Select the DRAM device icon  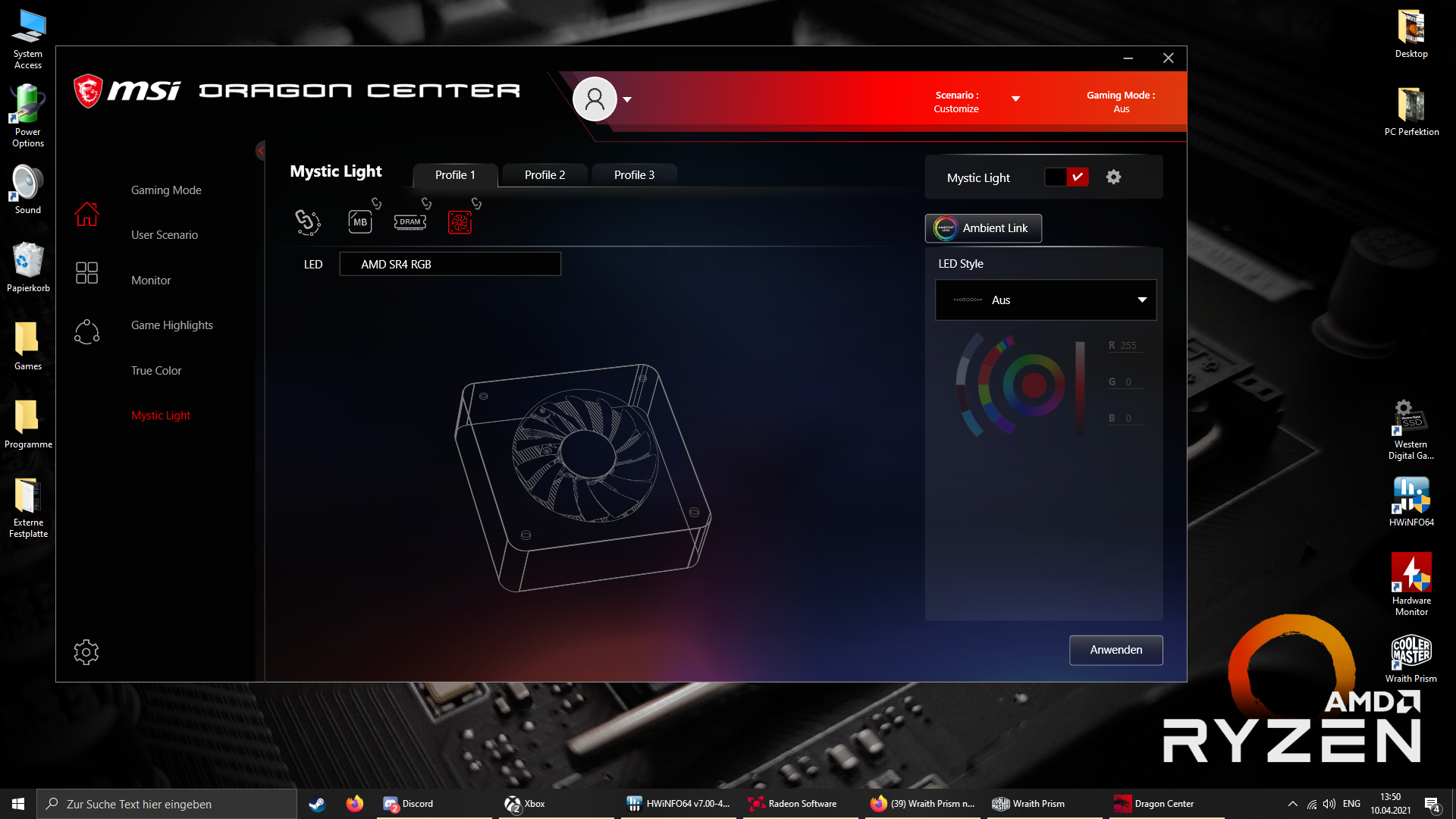coord(409,221)
